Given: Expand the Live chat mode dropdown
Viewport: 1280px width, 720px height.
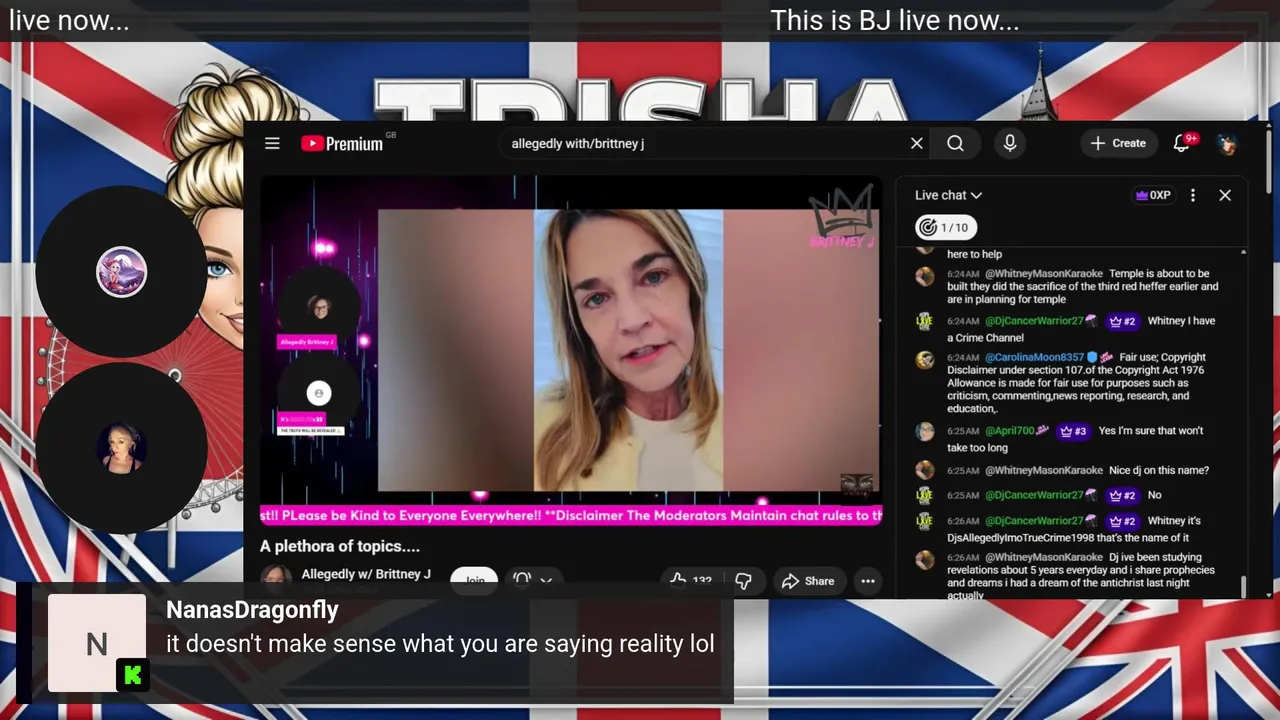Looking at the screenshot, I should (x=948, y=195).
